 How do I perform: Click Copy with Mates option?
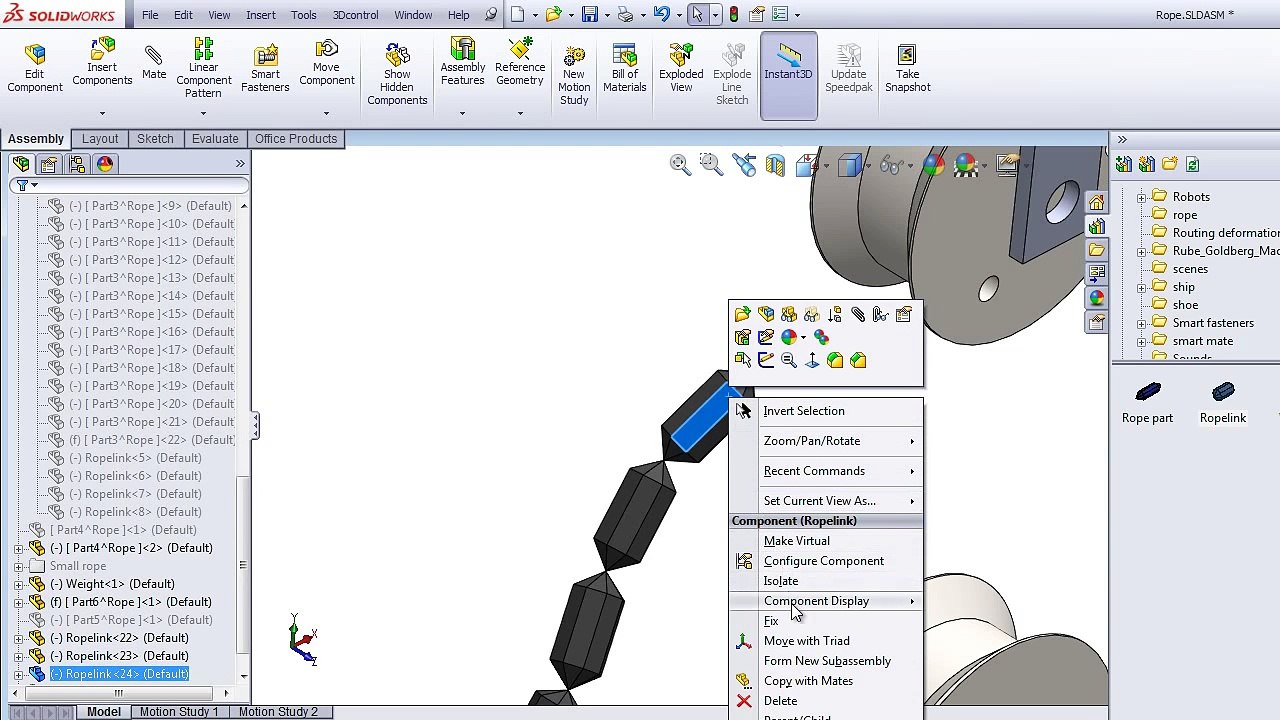(x=808, y=681)
